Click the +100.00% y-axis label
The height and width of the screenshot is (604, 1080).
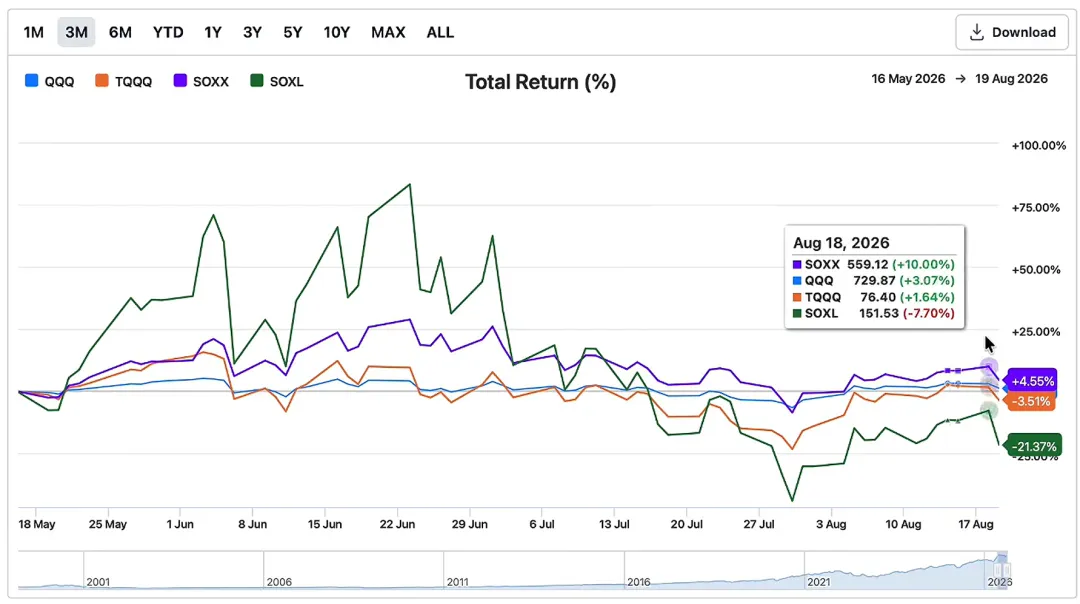1039,146
